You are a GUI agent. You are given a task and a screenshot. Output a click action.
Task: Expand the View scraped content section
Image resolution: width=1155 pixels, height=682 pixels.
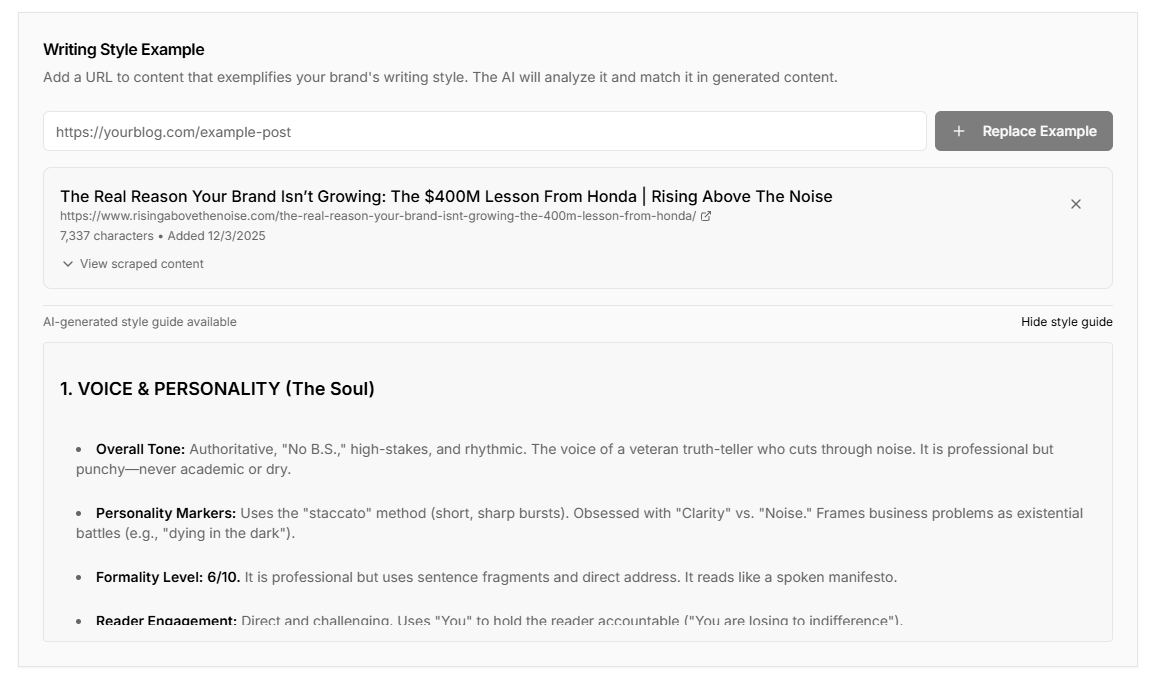pos(141,264)
